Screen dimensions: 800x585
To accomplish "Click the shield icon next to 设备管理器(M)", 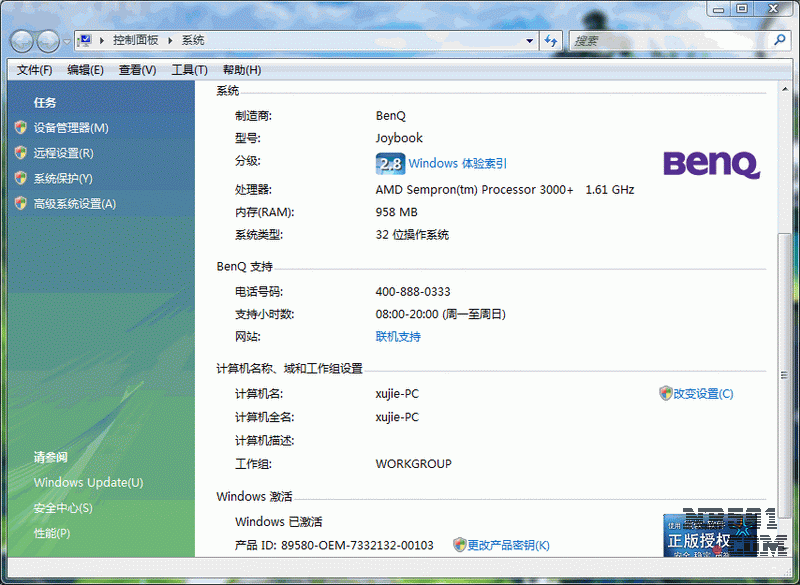I will coord(21,128).
